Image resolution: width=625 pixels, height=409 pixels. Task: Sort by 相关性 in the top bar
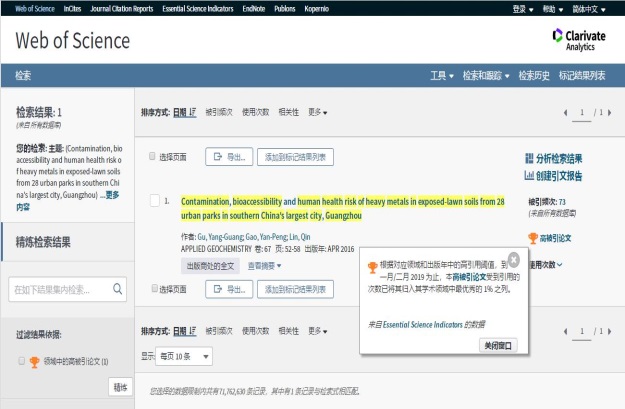[x=289, y=112]
